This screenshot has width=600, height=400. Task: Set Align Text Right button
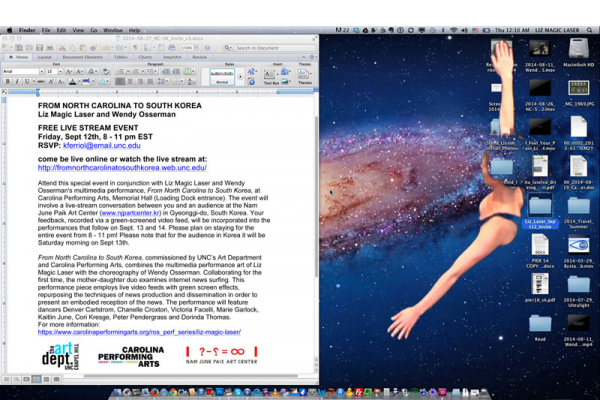(140, 82)
